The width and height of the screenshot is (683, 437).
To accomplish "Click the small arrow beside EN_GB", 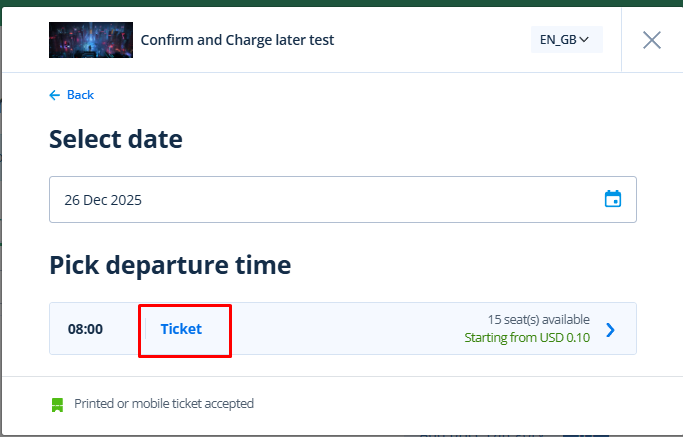I will [585, 40].
